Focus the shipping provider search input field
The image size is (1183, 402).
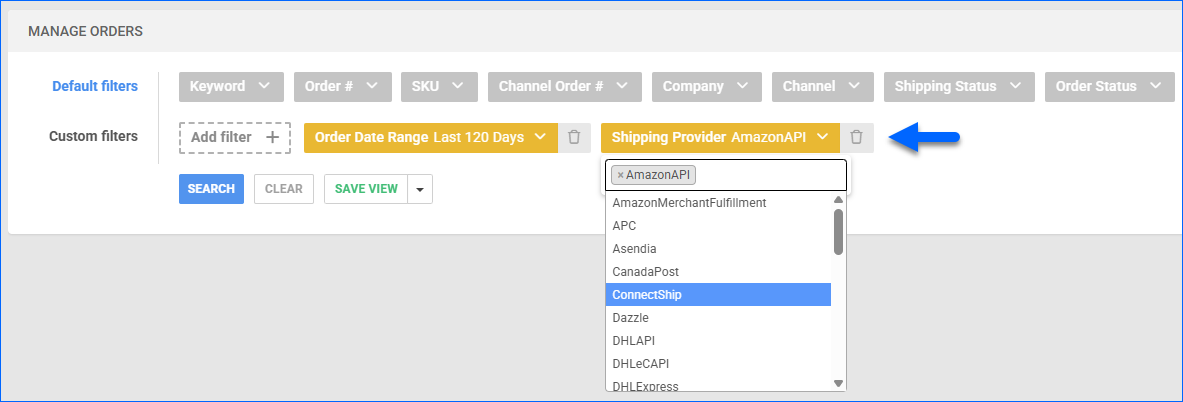(768, 175)
